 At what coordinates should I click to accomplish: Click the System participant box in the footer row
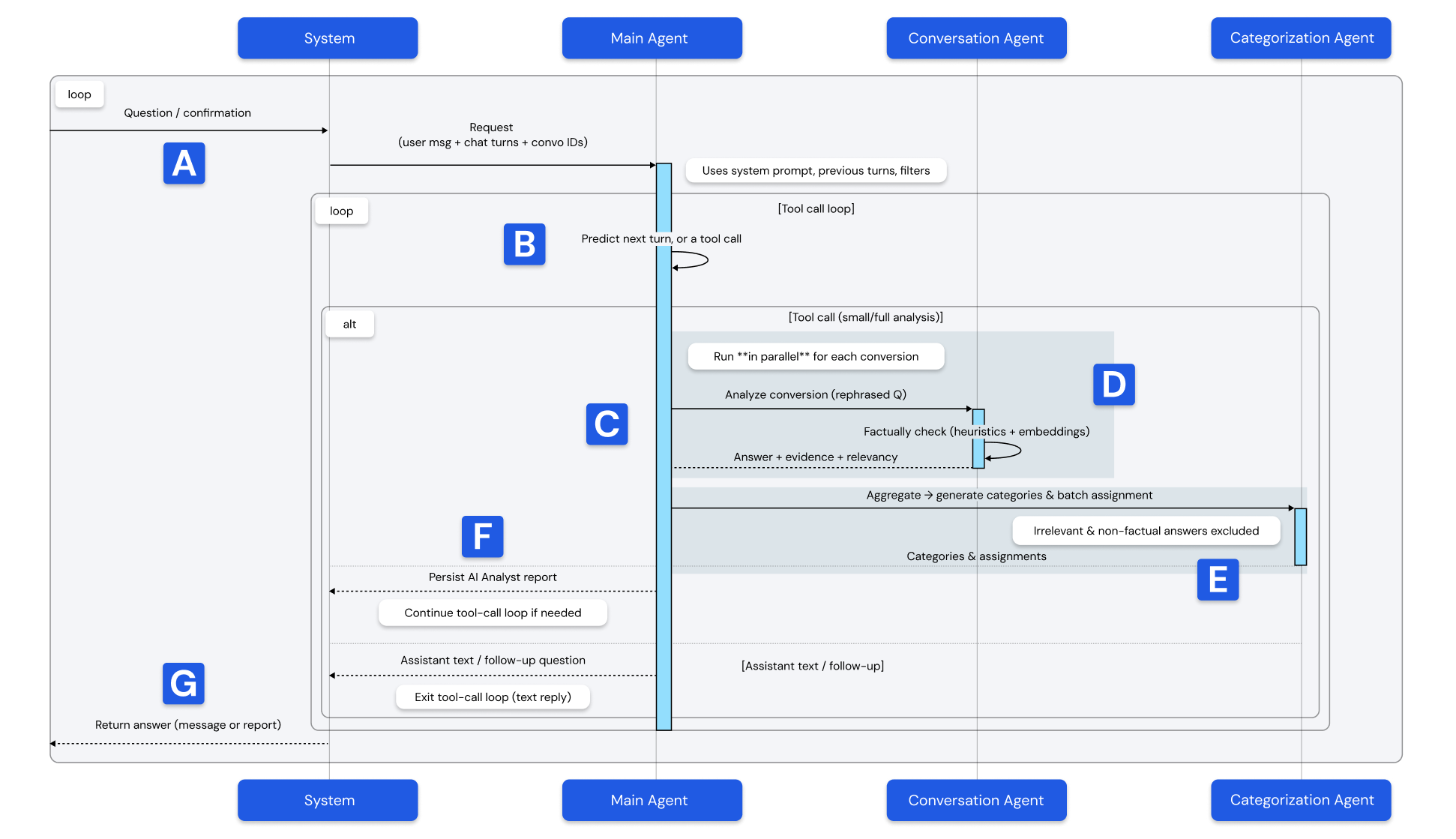tap(328, 800)
